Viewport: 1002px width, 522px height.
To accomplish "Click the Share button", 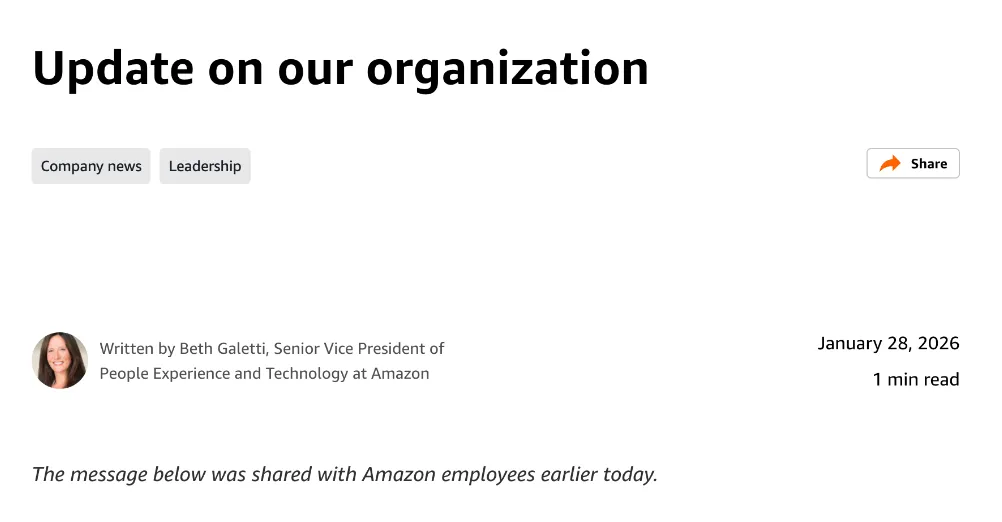I will coord(912,164).
